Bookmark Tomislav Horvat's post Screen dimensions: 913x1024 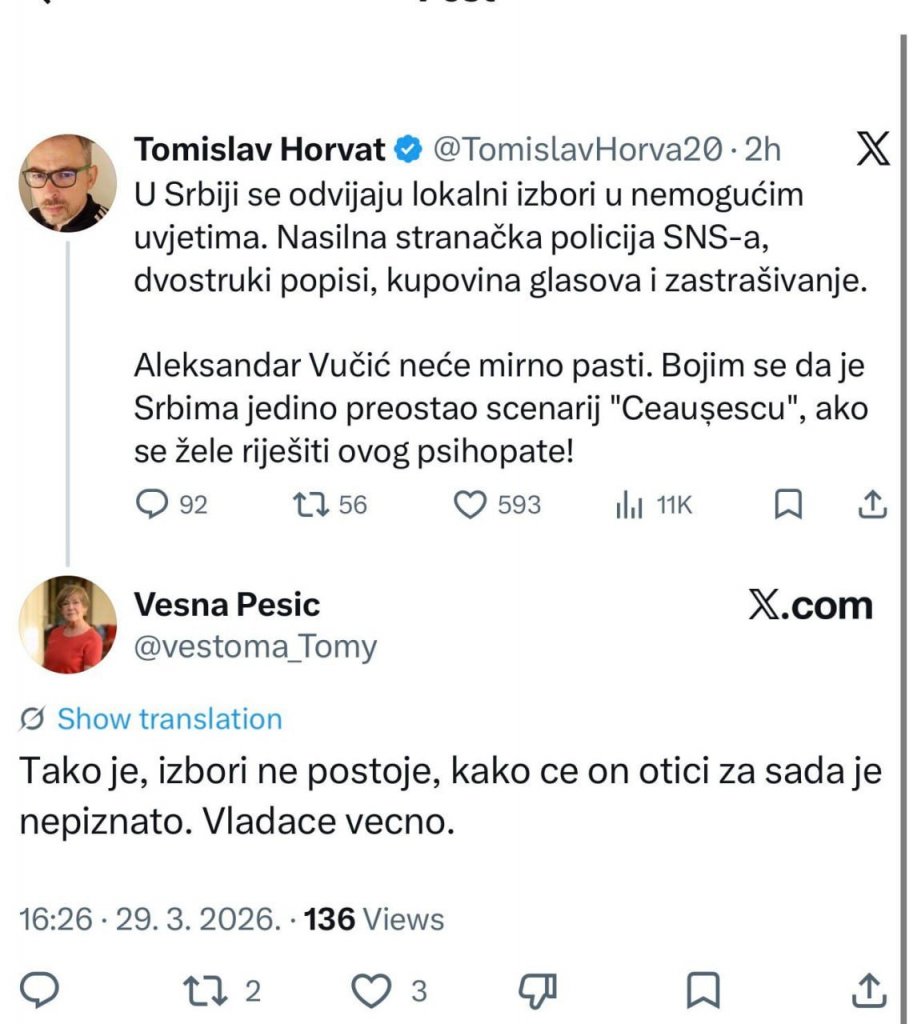tap(789, 505)
